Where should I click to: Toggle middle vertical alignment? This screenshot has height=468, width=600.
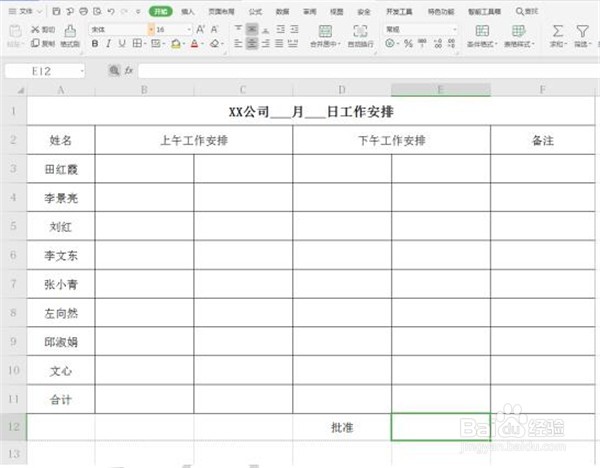coord(252,29)
